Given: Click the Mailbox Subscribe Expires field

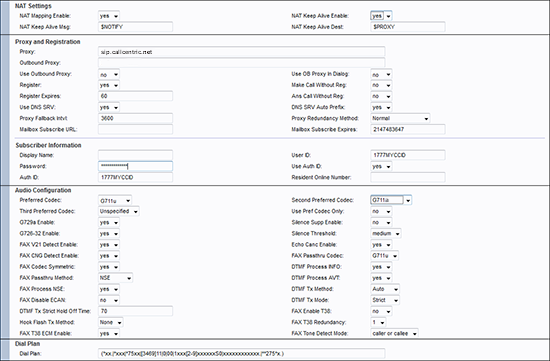Looking at the screenshot, I should [408, 129].
